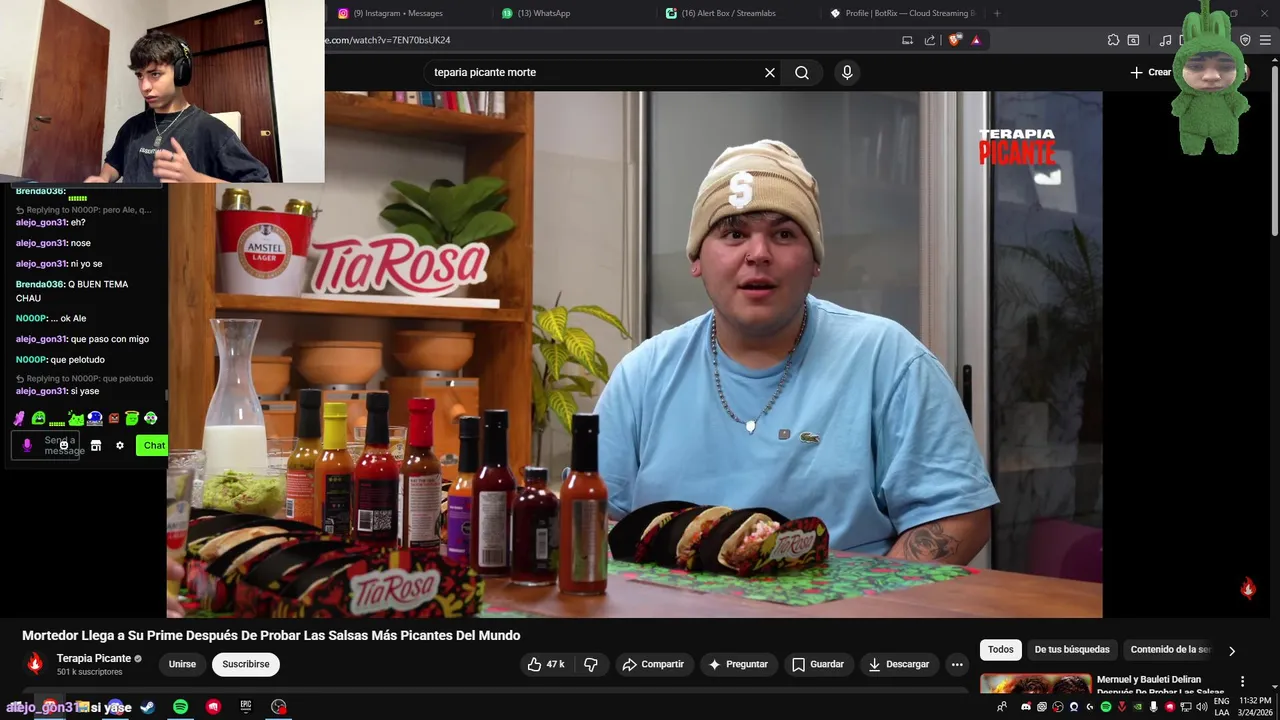Pick the blue astronaut helmet emote
Image resolution: width=1280 pixels, height=720 pixels.
95,418
